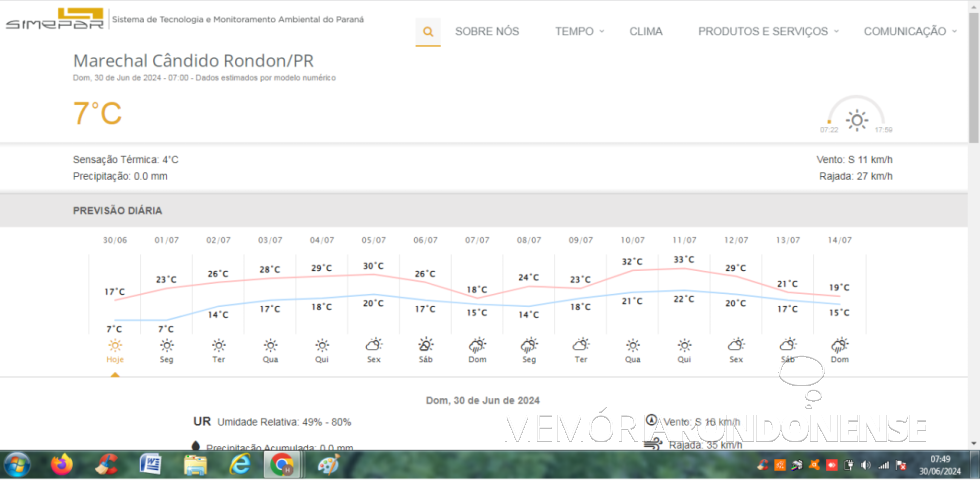Expand the TEMPO dropdown menu
This screenshot has height=483, width=980.
click(x=579, y=32)
